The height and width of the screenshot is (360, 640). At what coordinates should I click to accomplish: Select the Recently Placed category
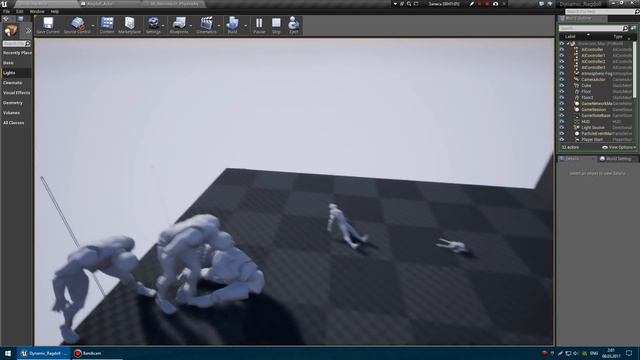(x=17, y=53)
